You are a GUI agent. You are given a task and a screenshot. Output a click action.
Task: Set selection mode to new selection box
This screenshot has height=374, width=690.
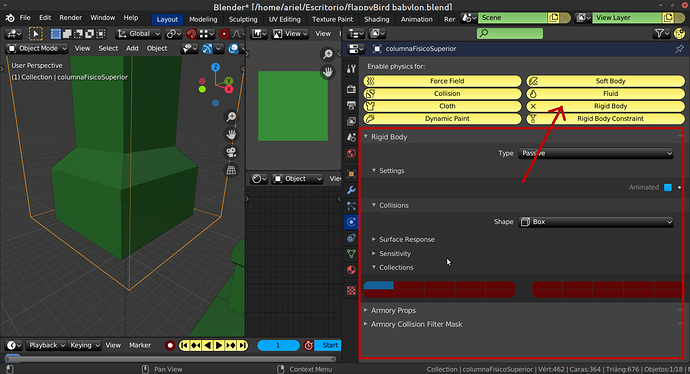[x=55, y=34]
